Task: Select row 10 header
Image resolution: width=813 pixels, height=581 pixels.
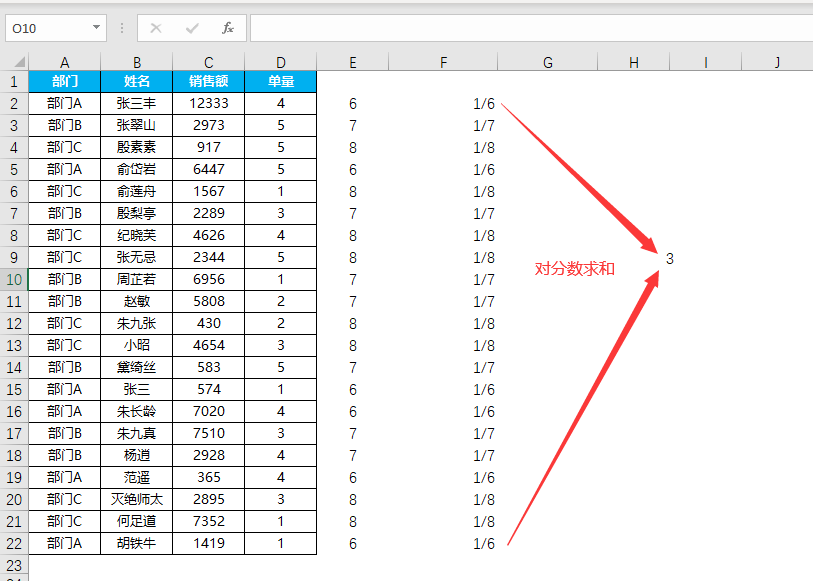Action: point(14,279)
